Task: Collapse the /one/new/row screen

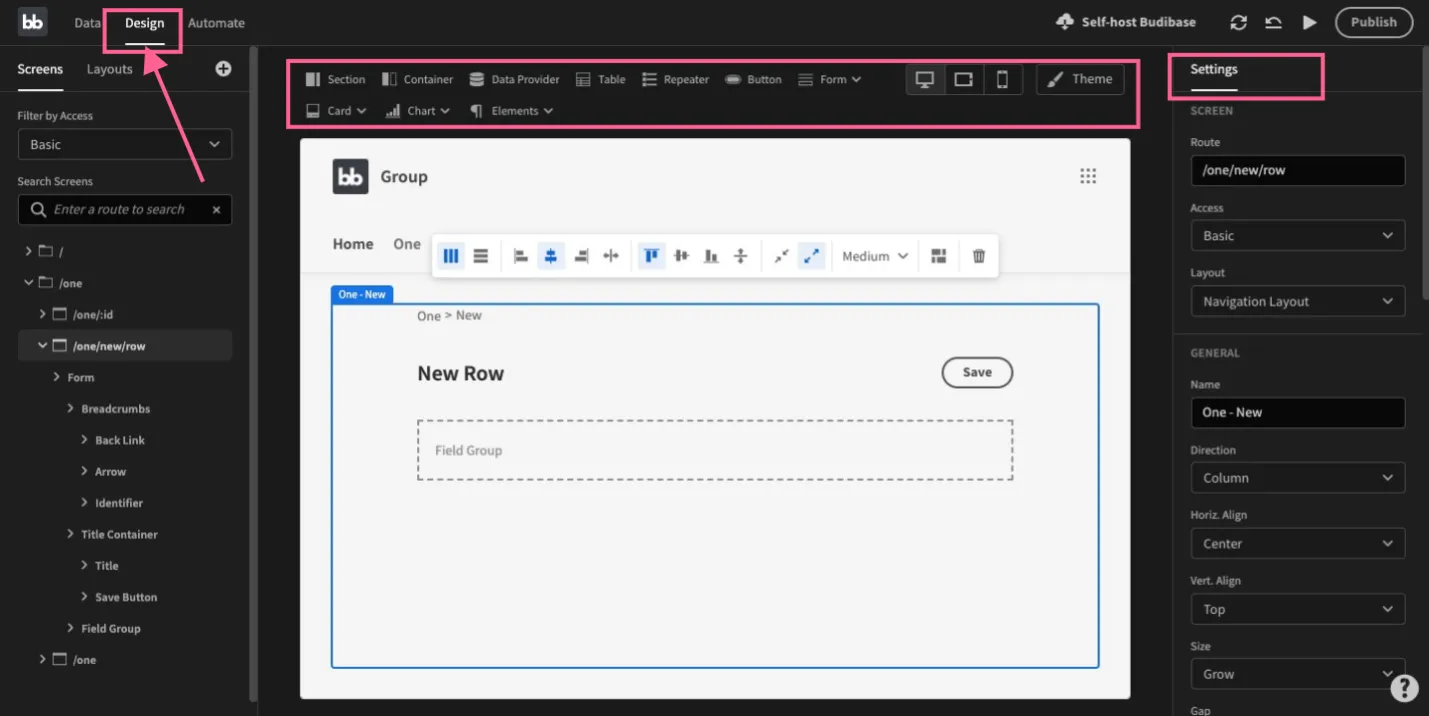Action: click(43, 346)
